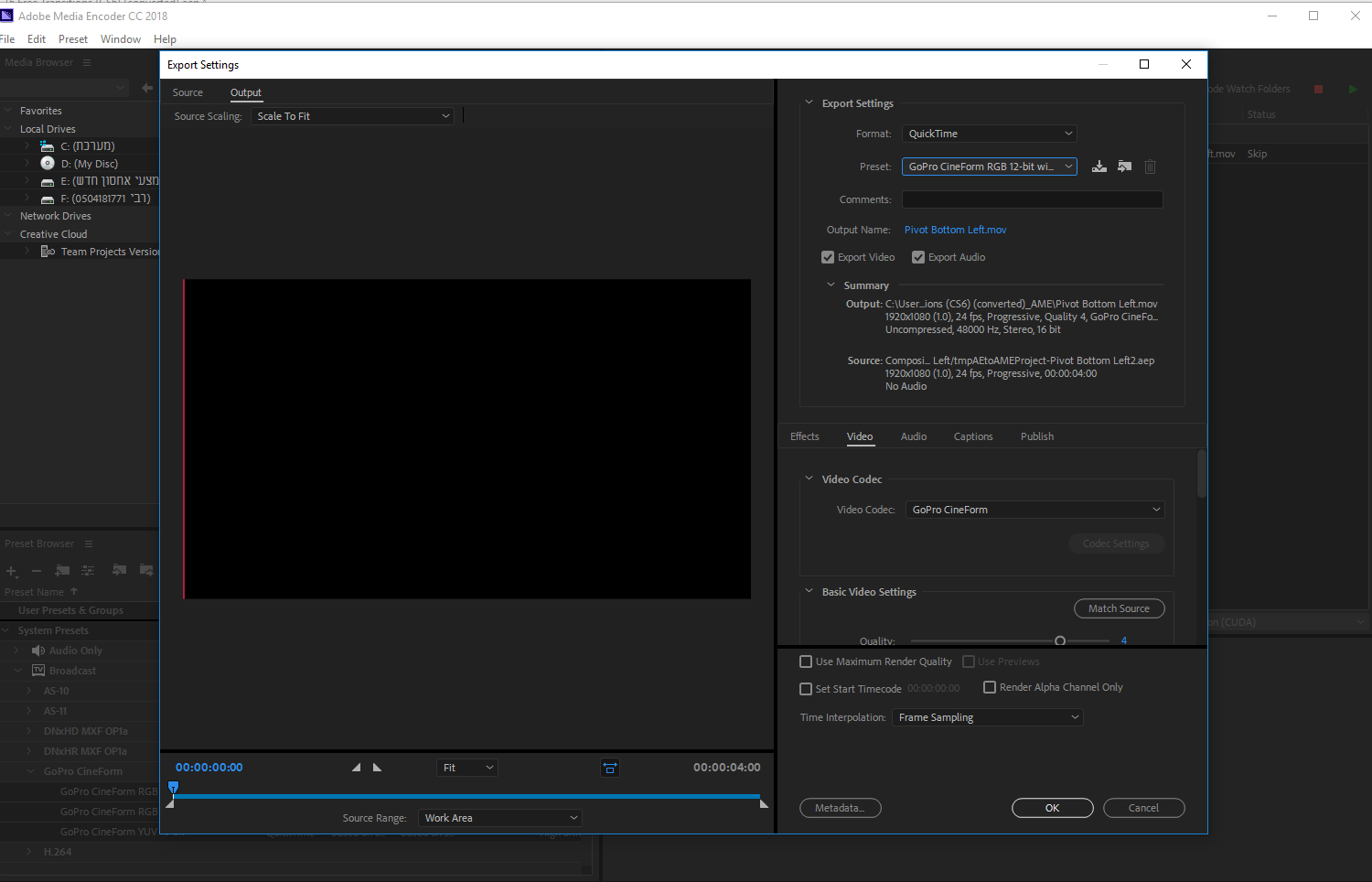Screen dimensions: 1372x882
Task: Toggle the Use Previews checkbox
Action: (x=969, y=661)
